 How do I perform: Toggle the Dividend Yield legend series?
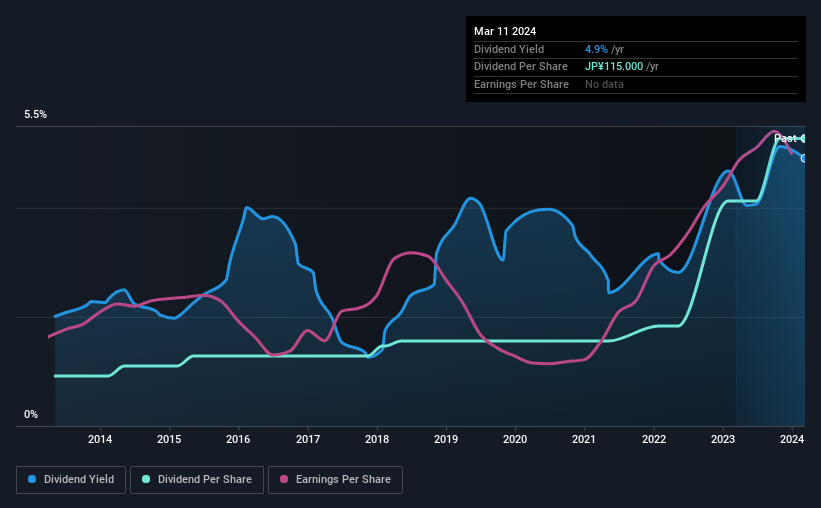[71, 480]
